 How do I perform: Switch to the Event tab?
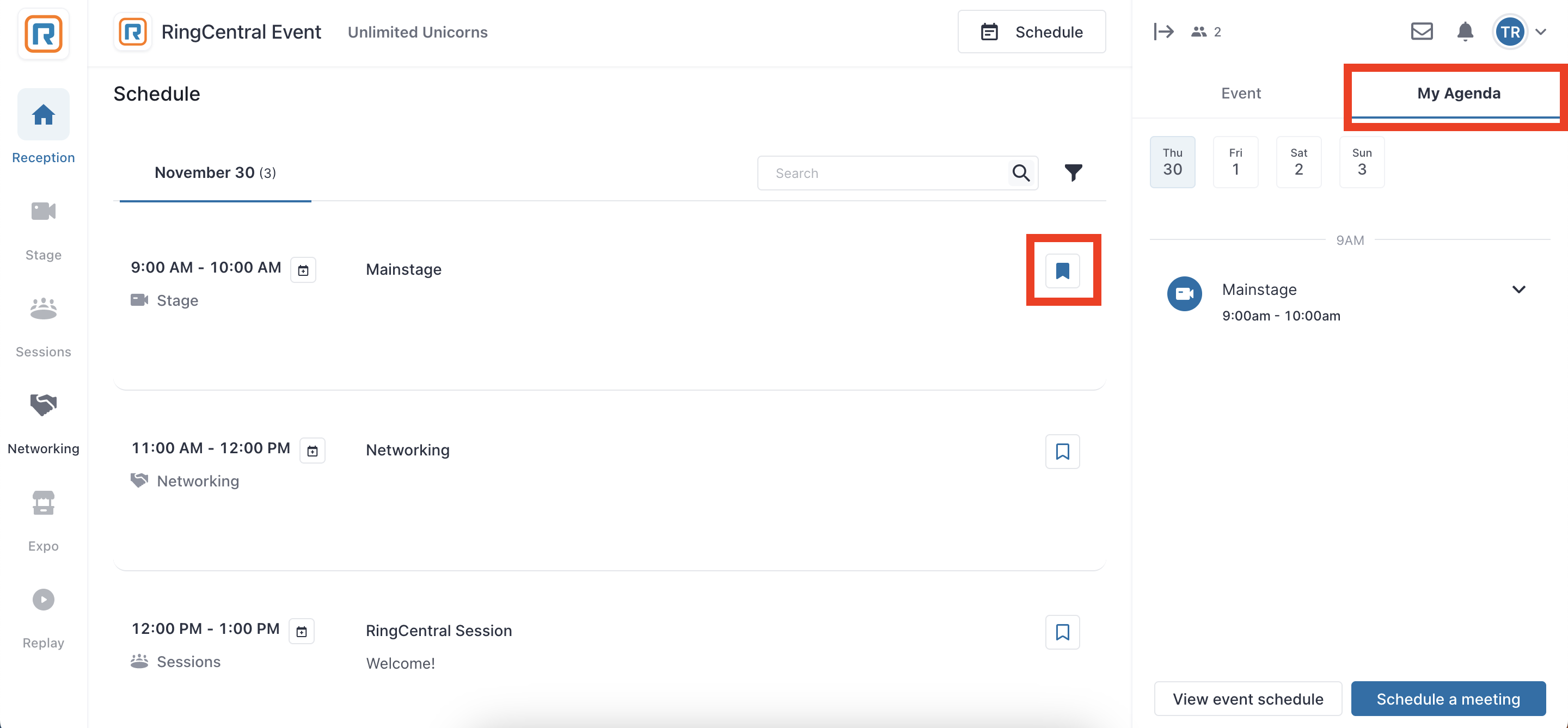click(x=1241, y=93)
